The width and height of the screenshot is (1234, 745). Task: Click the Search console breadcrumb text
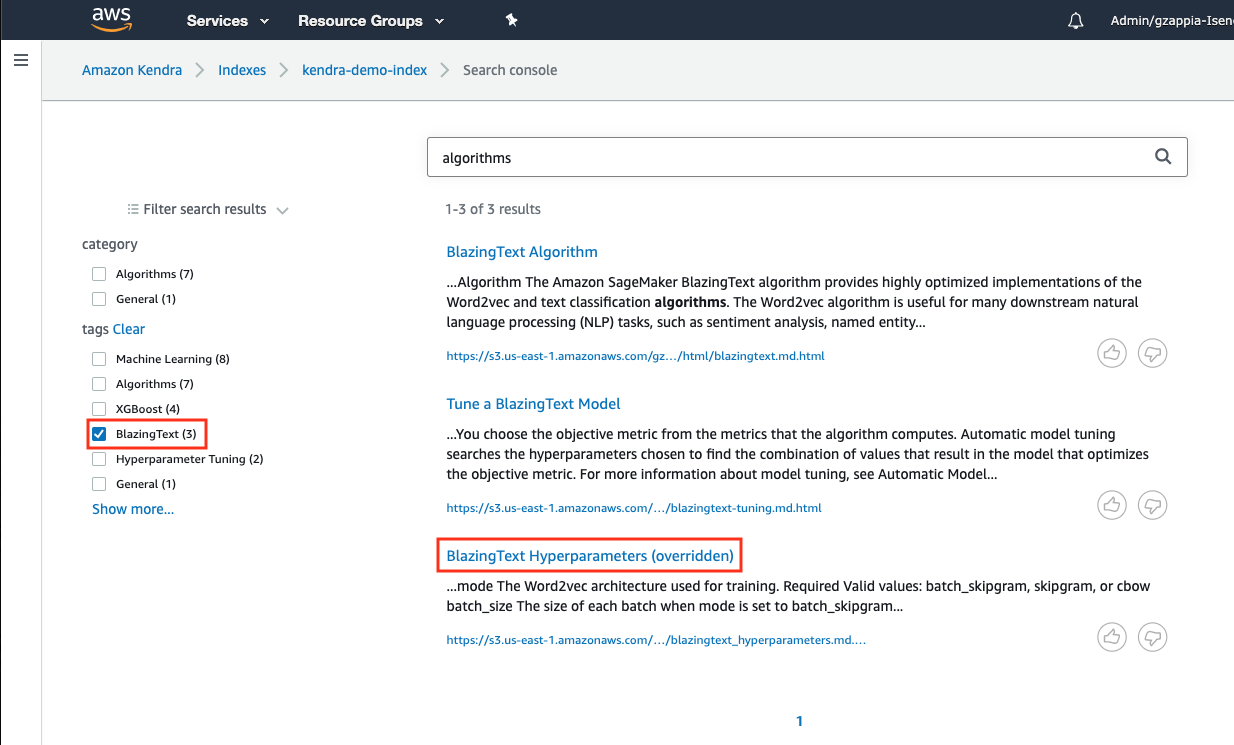point(510,70)
